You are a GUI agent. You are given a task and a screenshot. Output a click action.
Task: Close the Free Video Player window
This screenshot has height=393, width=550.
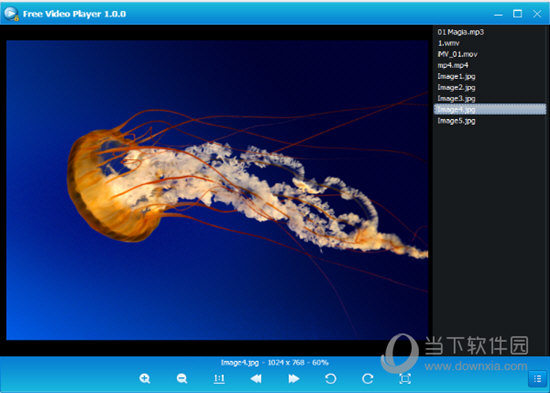click(x=537, y=14)
